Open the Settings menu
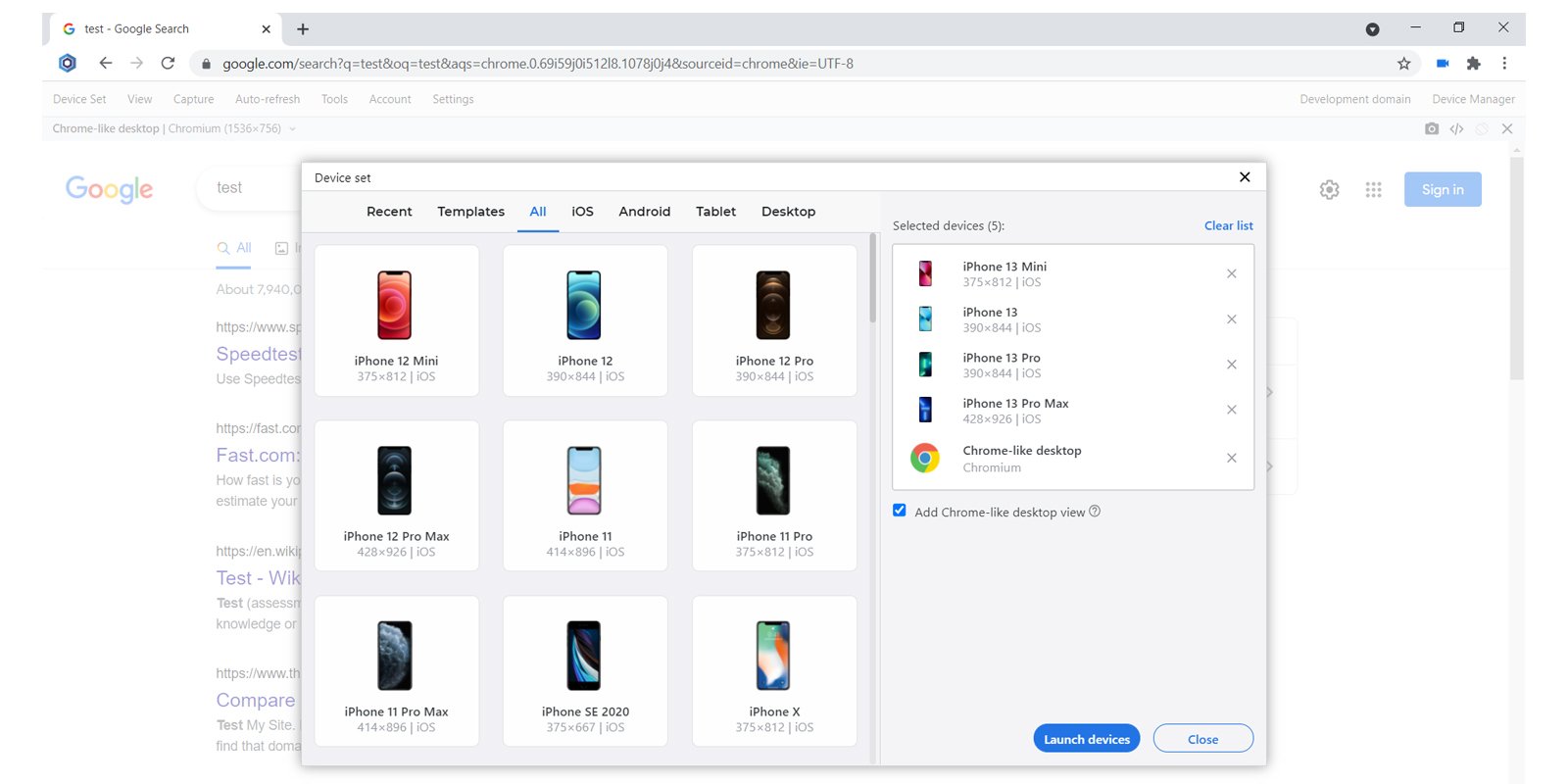The image size is (1568, 784). click(x=453, y=99)
